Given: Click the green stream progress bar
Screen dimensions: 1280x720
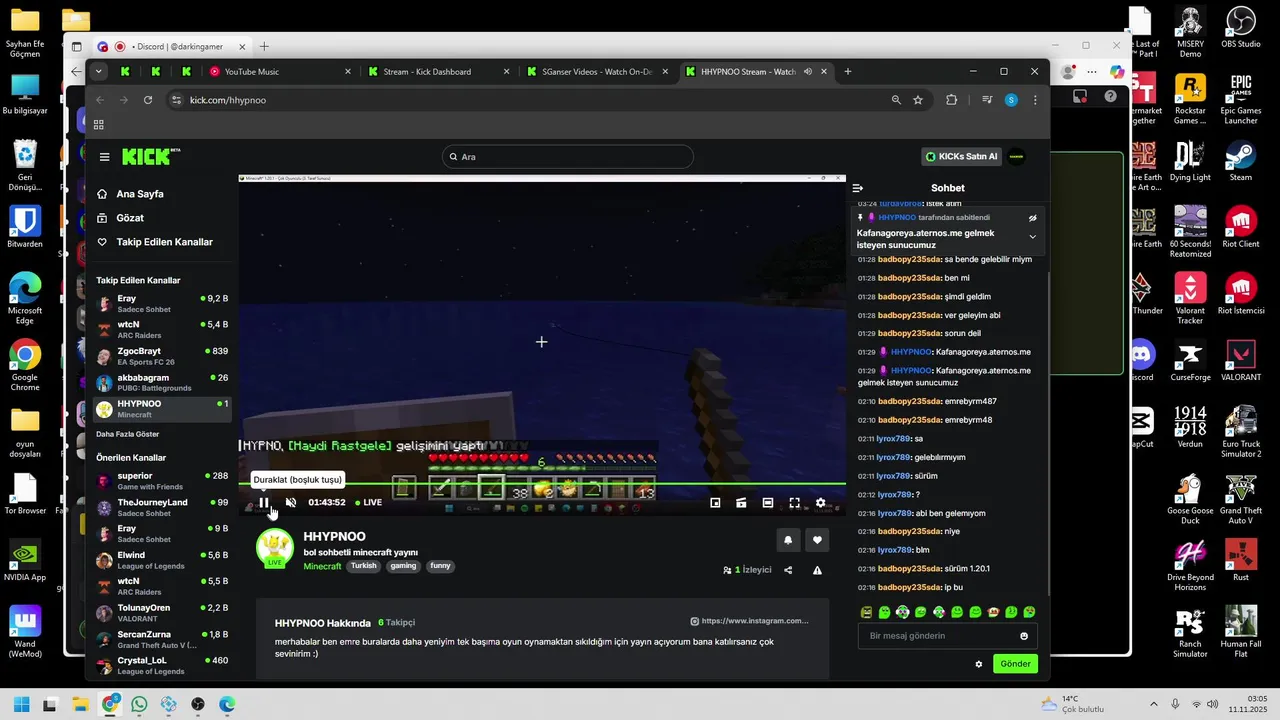Looking at the screenshot, I should [x=542, y=484].
